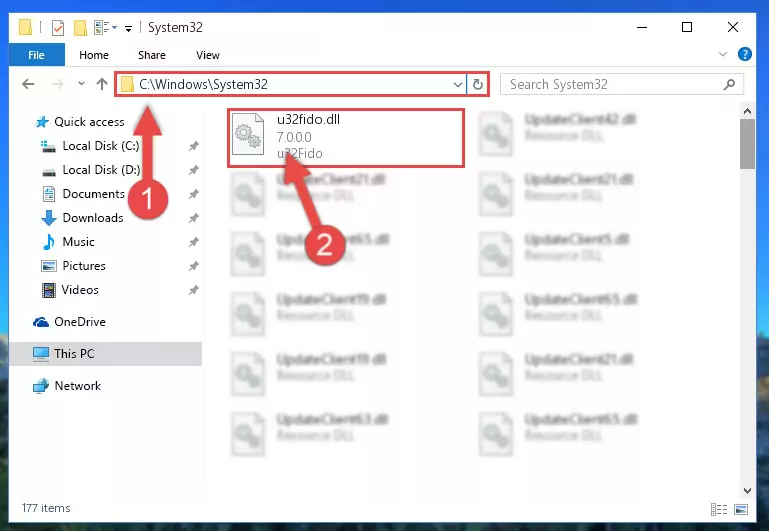
Task: Go up one folder level
Action: tap(102, 84)
